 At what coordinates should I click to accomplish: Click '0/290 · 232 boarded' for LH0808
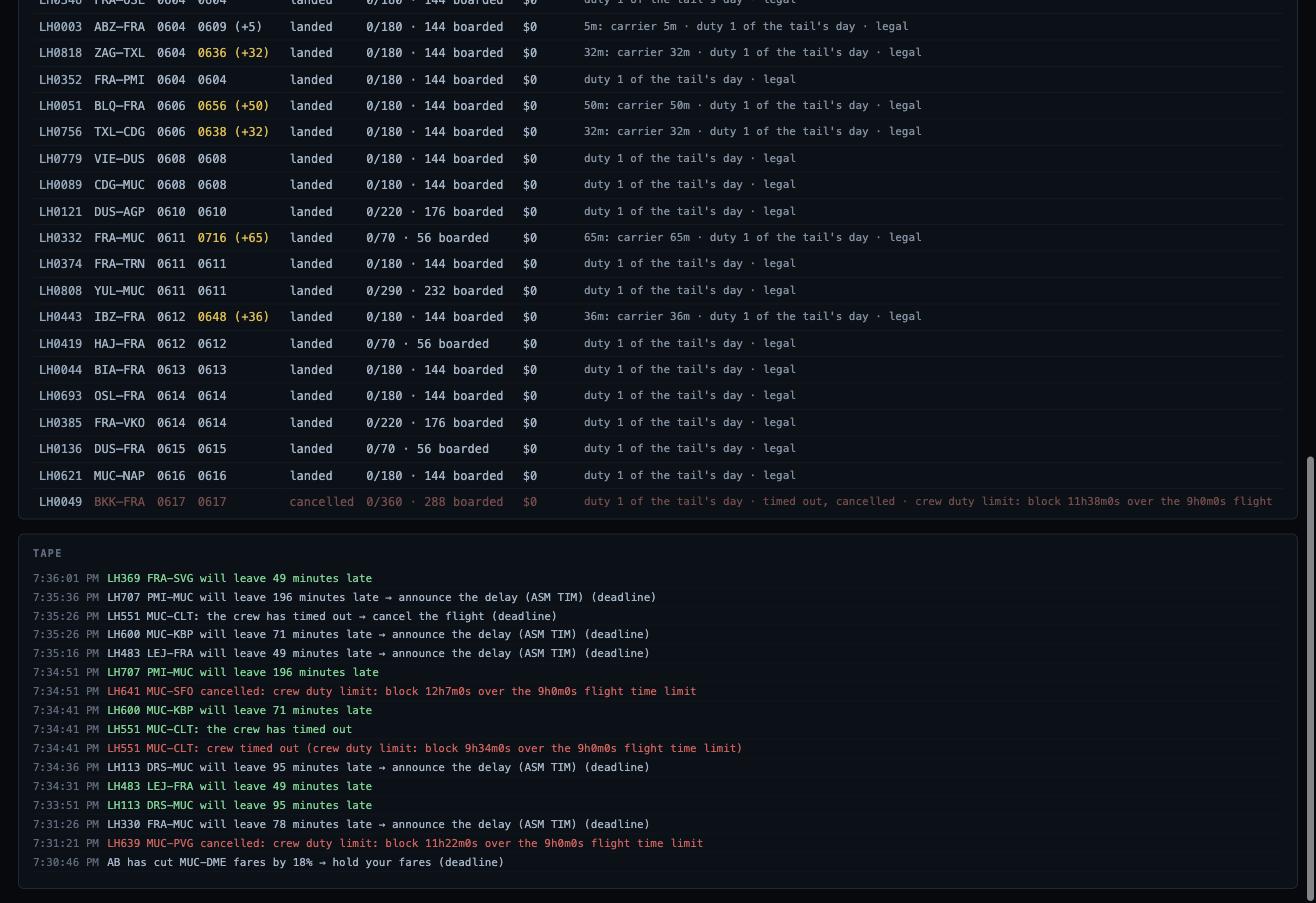(x=434, y=290)
